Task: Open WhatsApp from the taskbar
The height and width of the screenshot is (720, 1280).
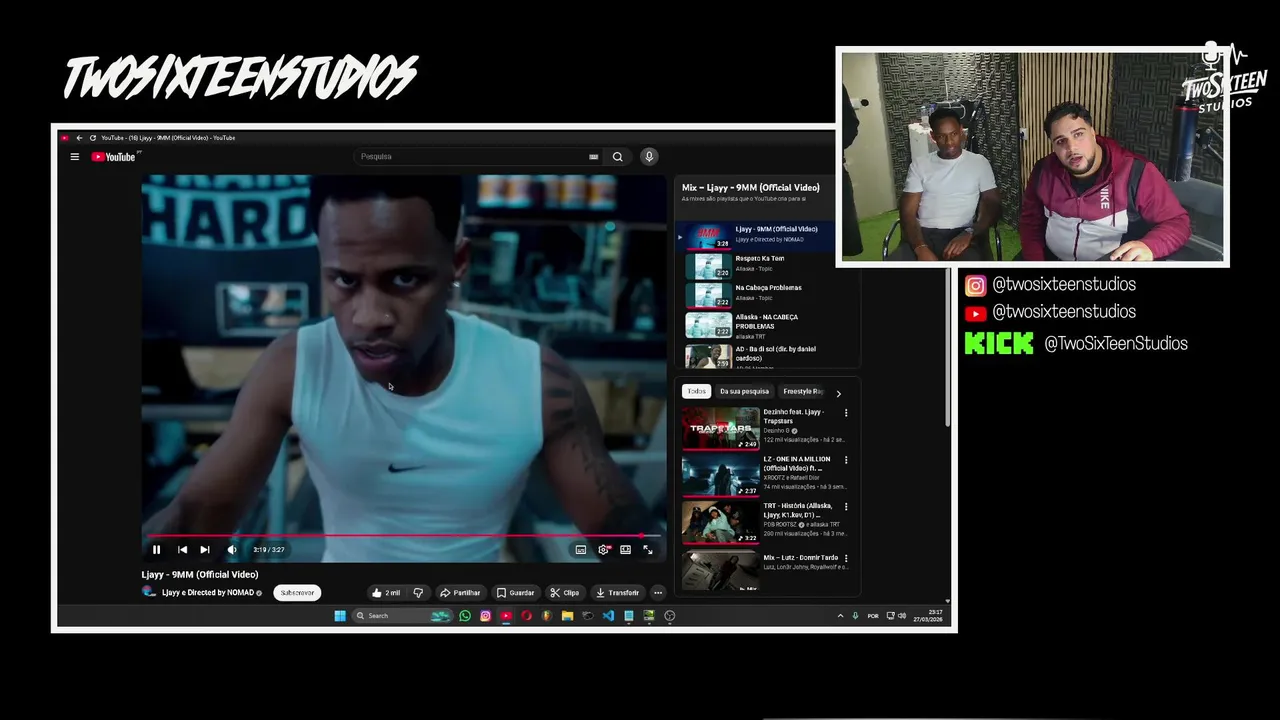Action: [465, 616]
